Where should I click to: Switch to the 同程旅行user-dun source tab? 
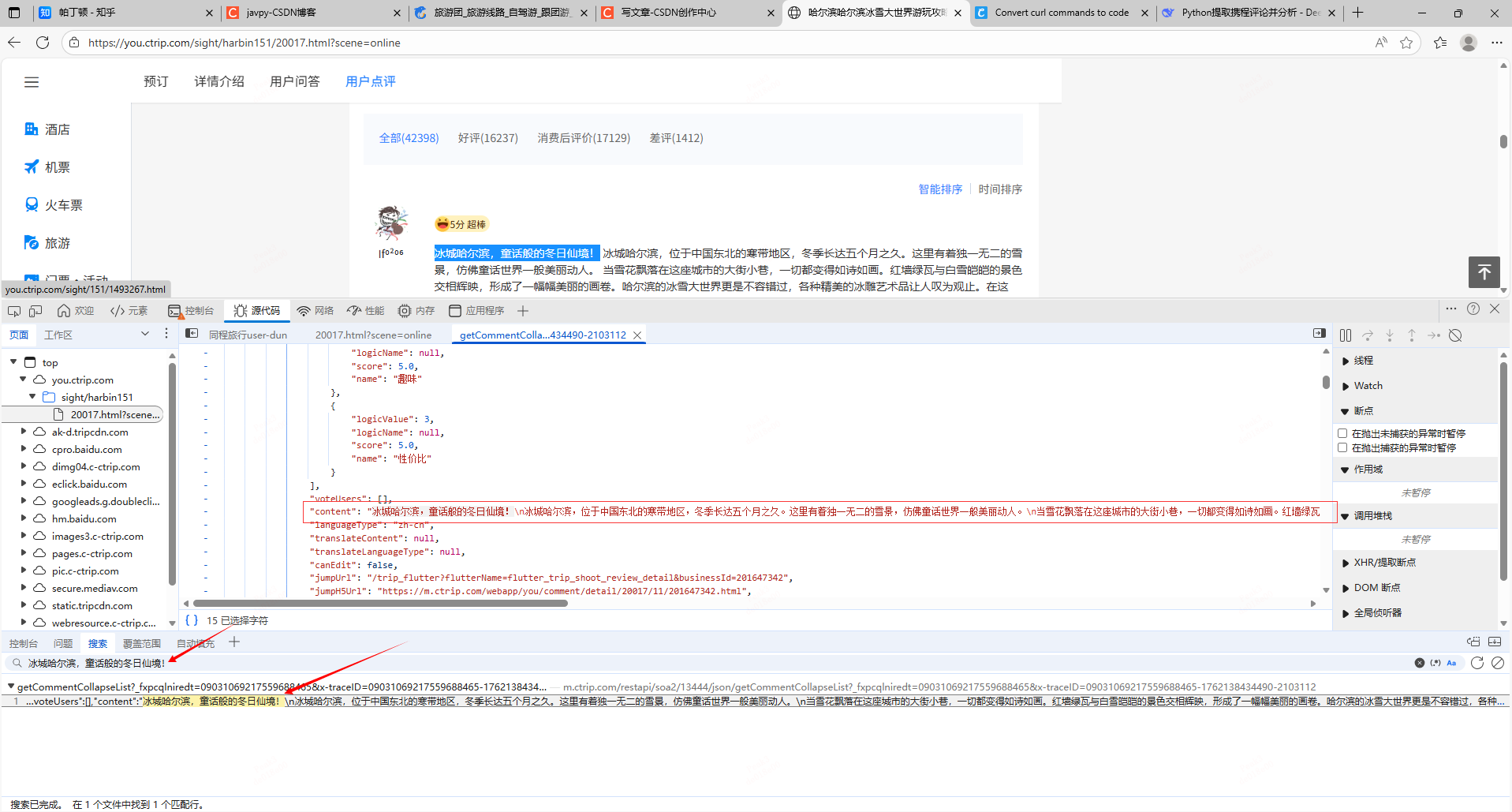[248, 335]
